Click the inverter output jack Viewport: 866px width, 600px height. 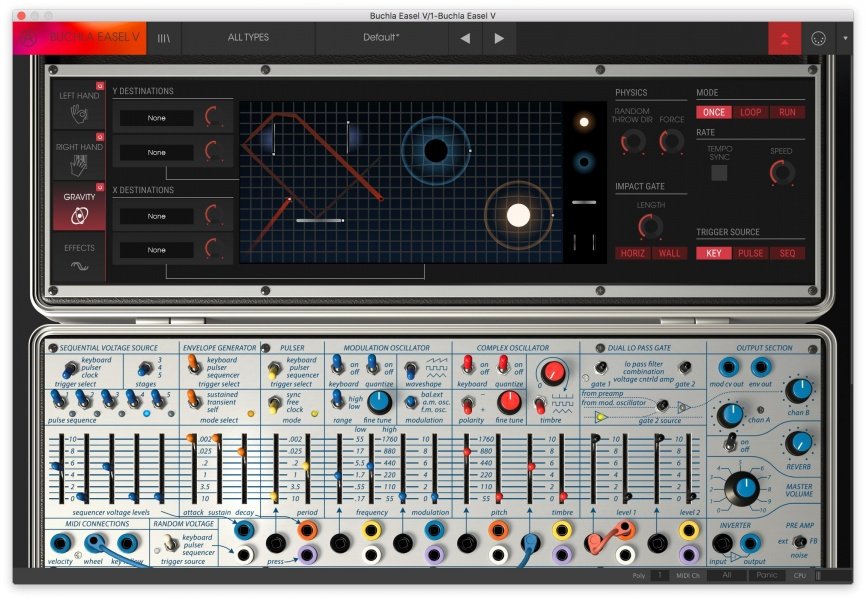[x=750, y=544]
